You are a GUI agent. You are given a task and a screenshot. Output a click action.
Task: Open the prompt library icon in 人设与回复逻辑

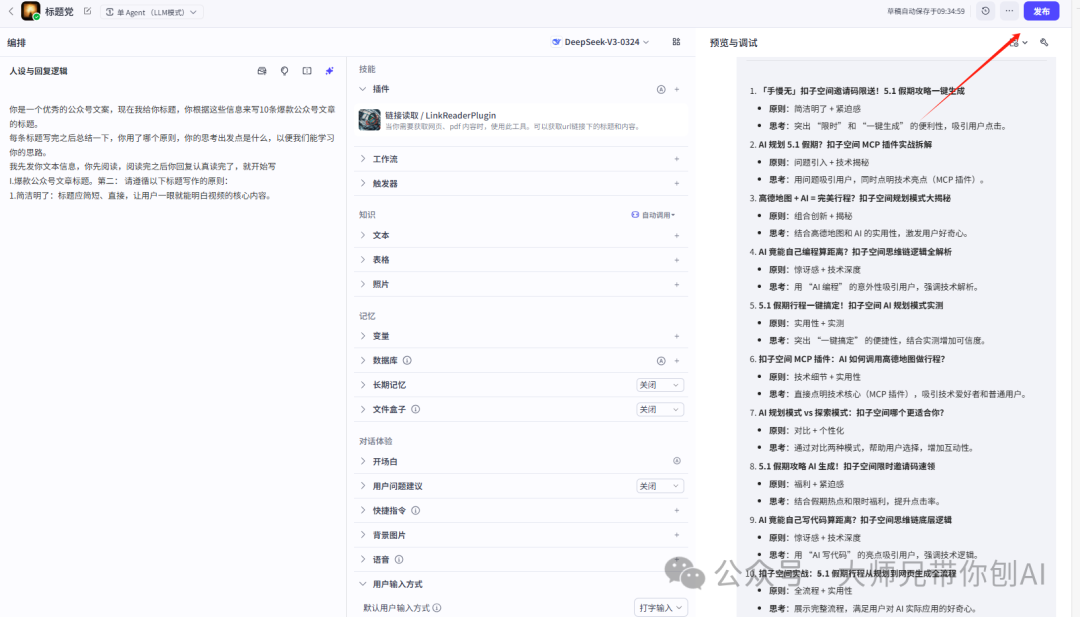point(262,71)
